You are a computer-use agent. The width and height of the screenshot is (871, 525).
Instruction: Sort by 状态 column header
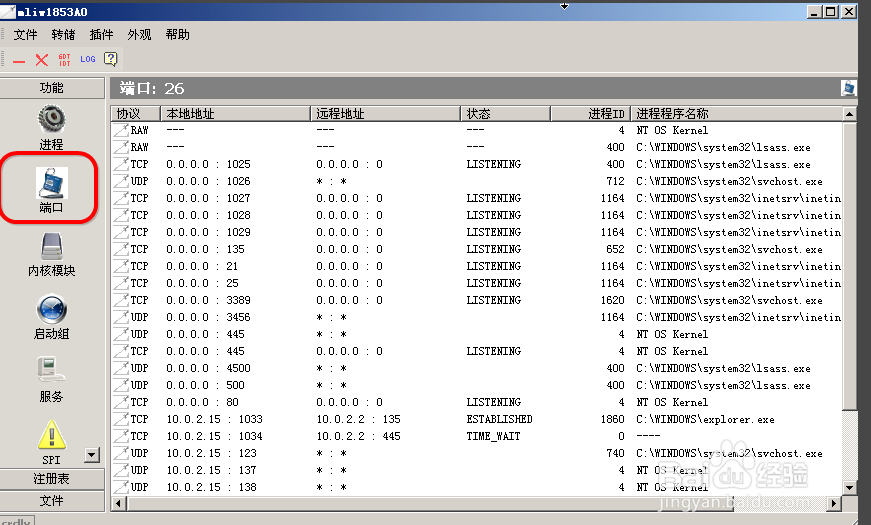tap(505, 113)
